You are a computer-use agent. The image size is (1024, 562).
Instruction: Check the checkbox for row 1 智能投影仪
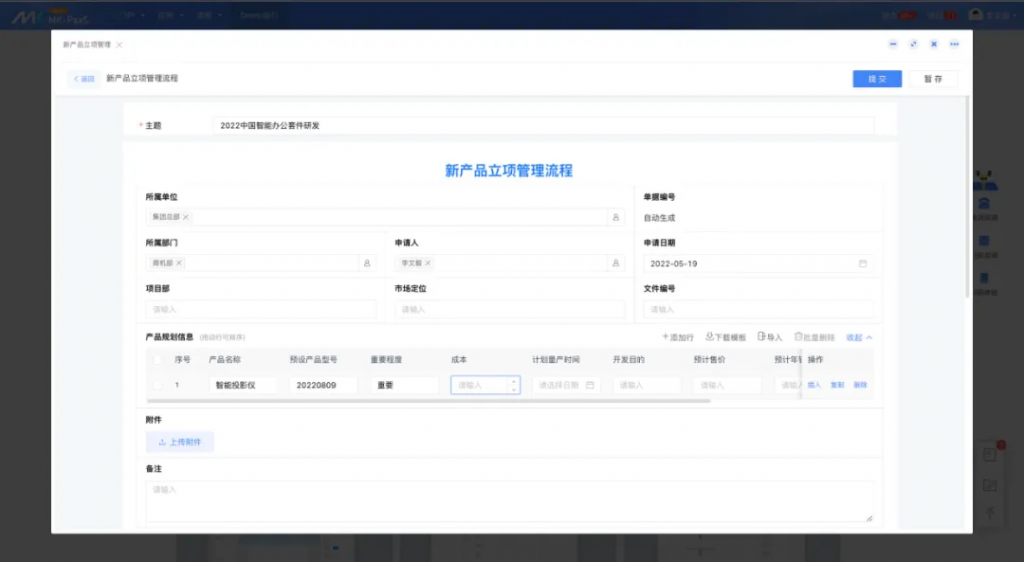[156, 385]
